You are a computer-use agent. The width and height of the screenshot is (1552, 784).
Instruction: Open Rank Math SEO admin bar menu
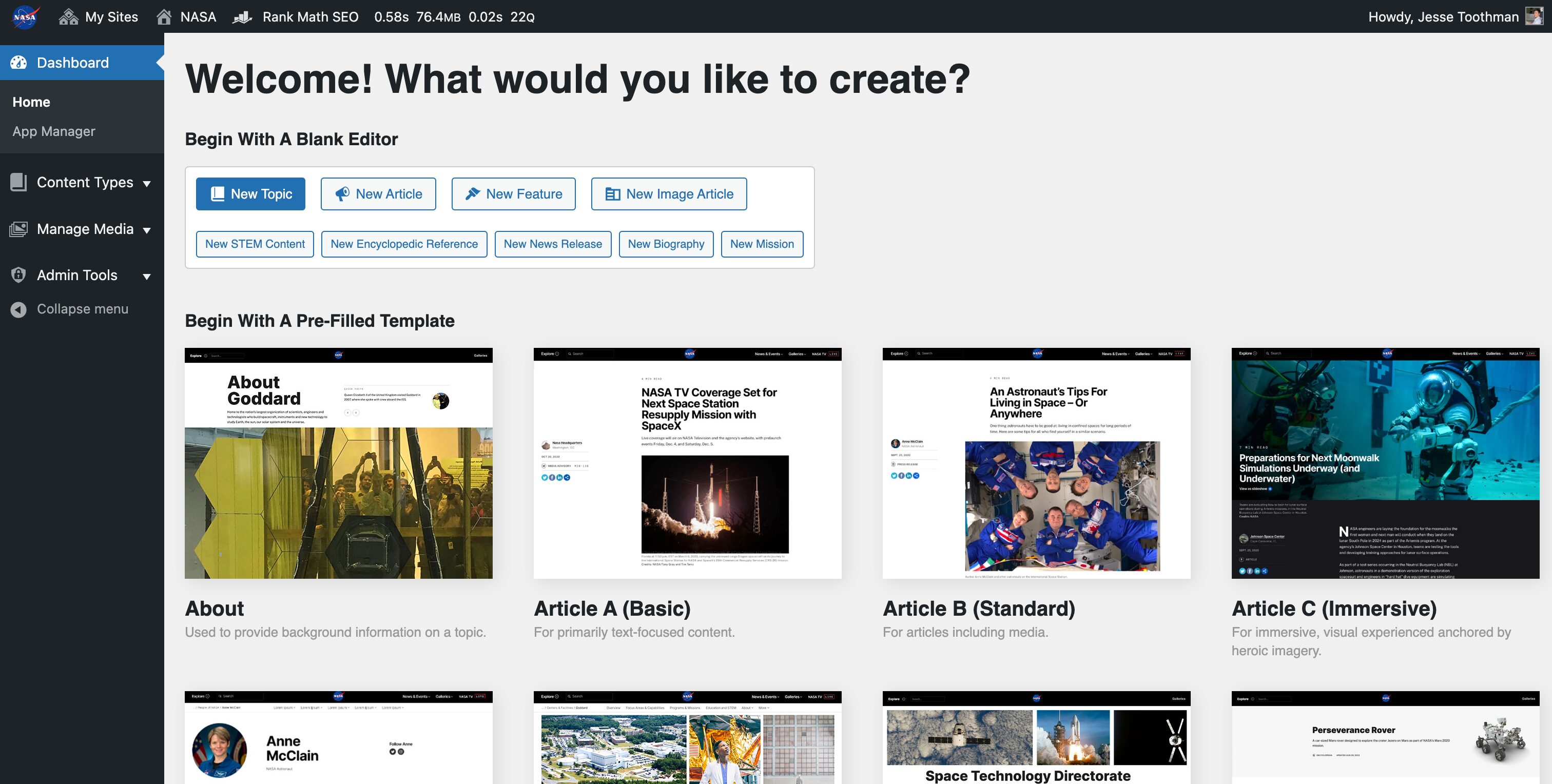[296, 17]
